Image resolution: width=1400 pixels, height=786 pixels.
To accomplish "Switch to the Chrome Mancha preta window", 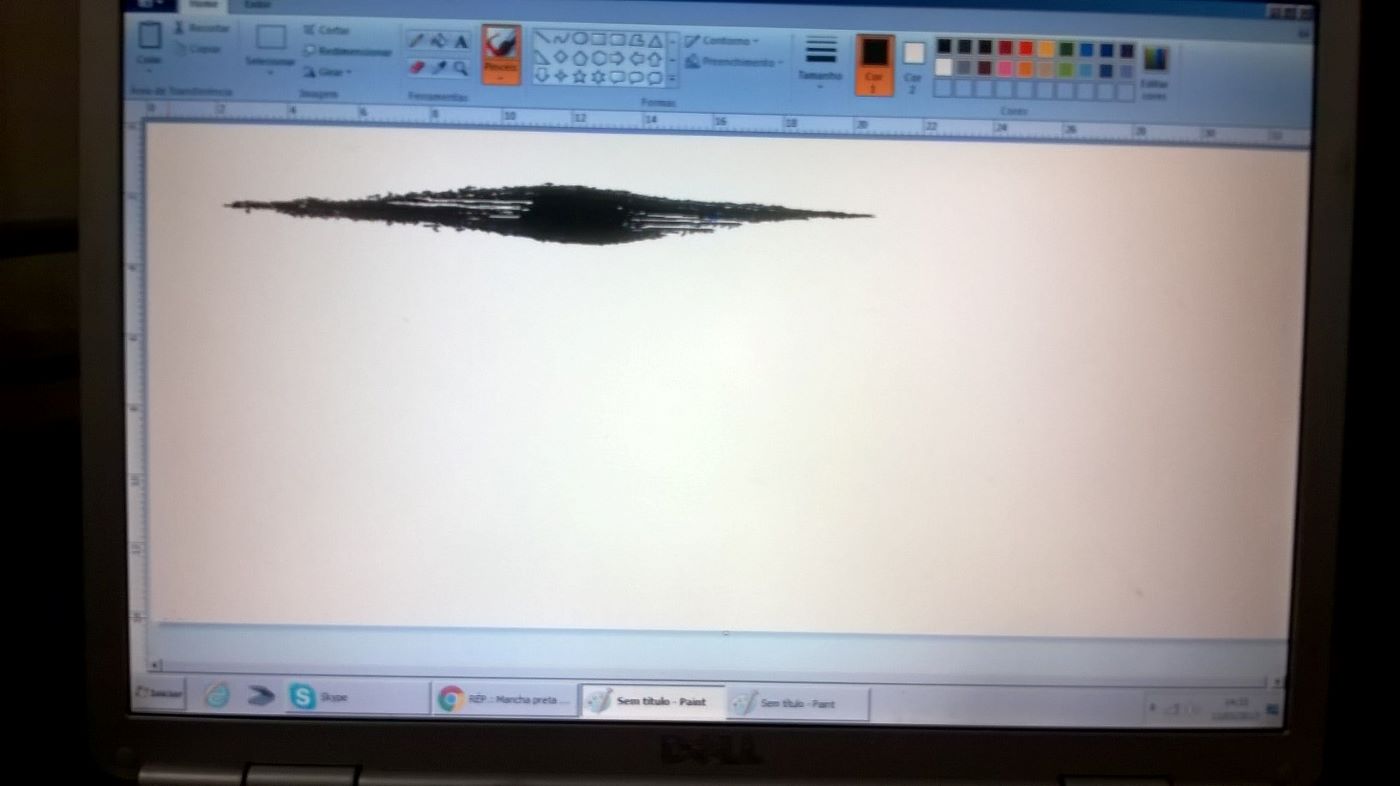I will (x=506, y=700).
